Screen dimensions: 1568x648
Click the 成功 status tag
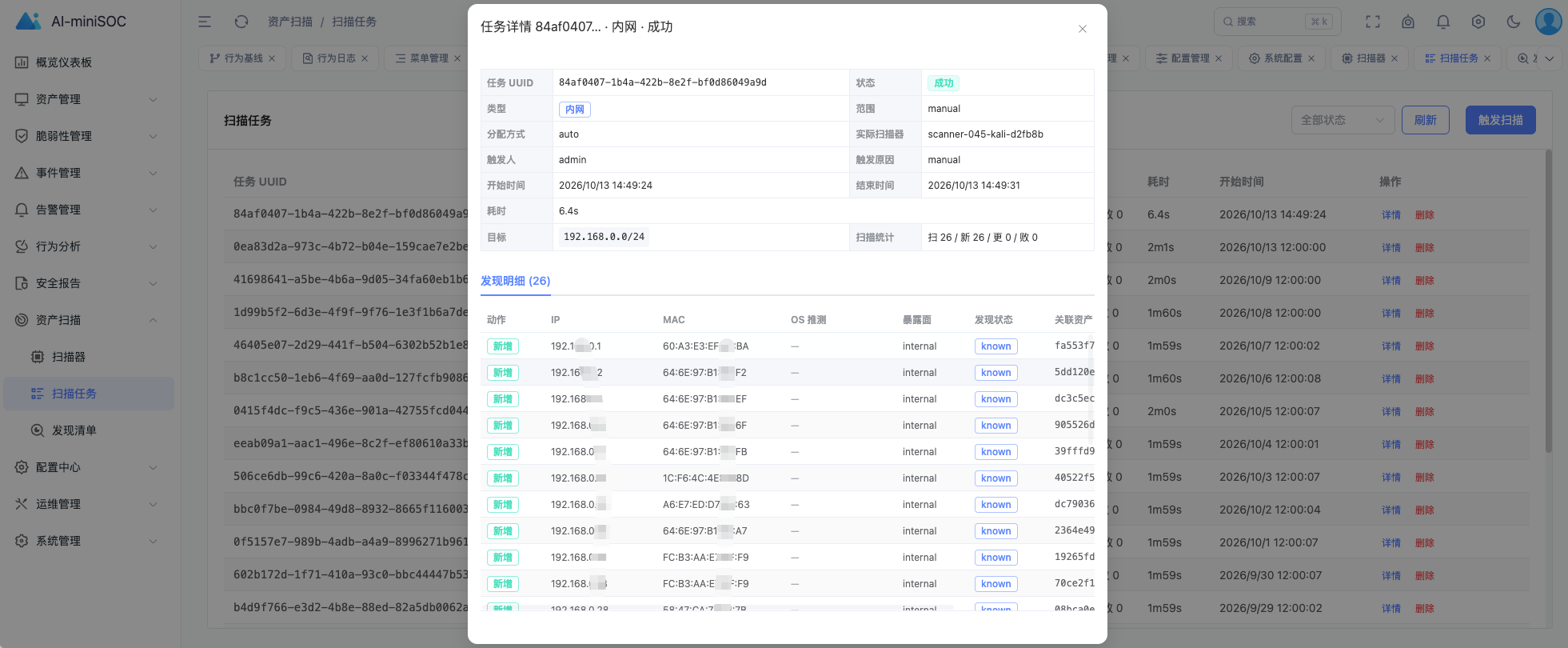944,83
